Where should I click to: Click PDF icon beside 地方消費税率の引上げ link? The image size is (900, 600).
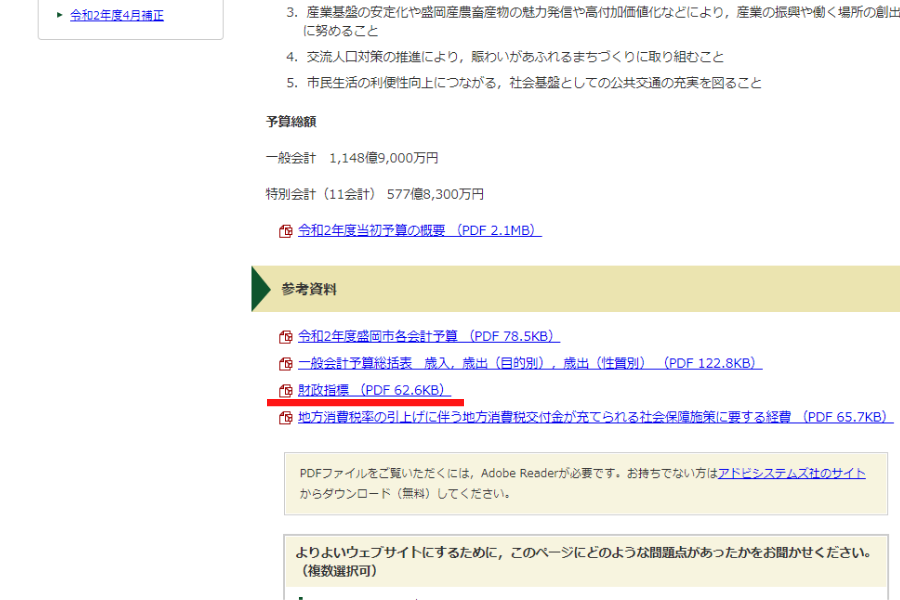pos(286,418)
